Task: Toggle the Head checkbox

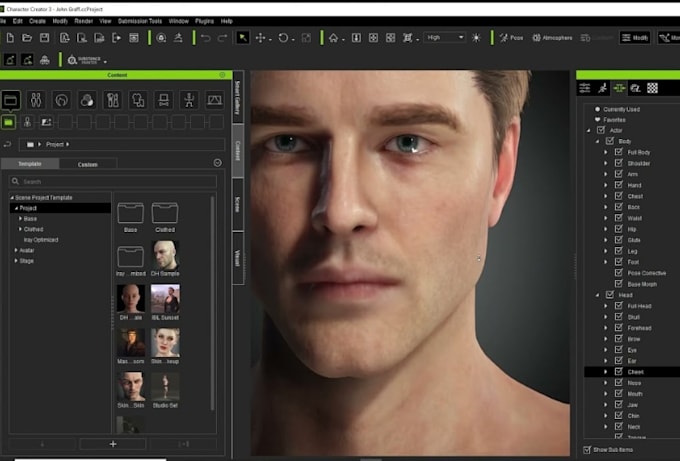Action: point(610,294)
